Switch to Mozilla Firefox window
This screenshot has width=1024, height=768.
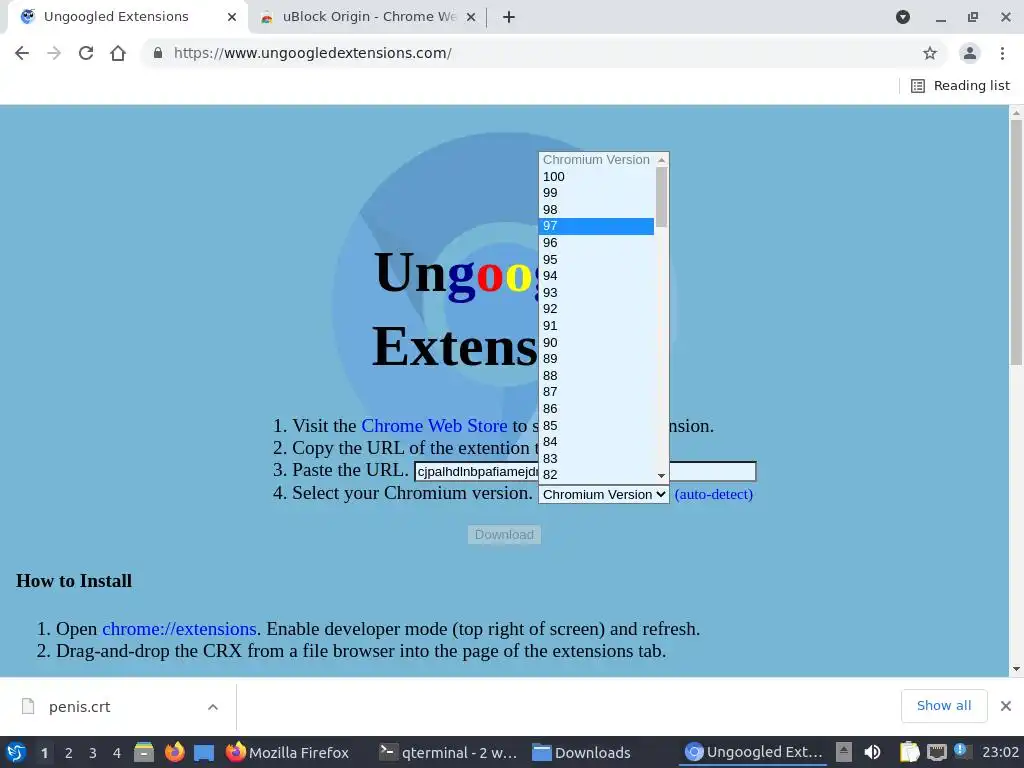click(287, 752)
